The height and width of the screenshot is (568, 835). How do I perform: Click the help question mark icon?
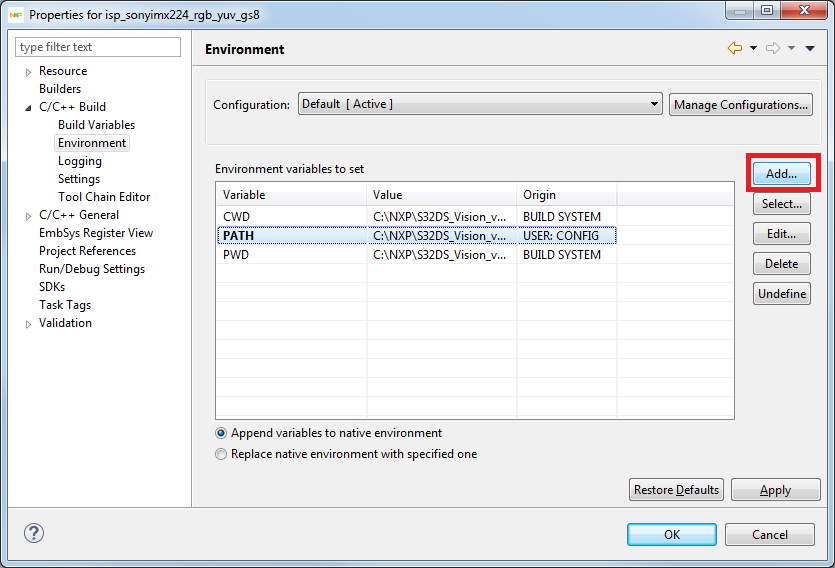pos(33,533)
